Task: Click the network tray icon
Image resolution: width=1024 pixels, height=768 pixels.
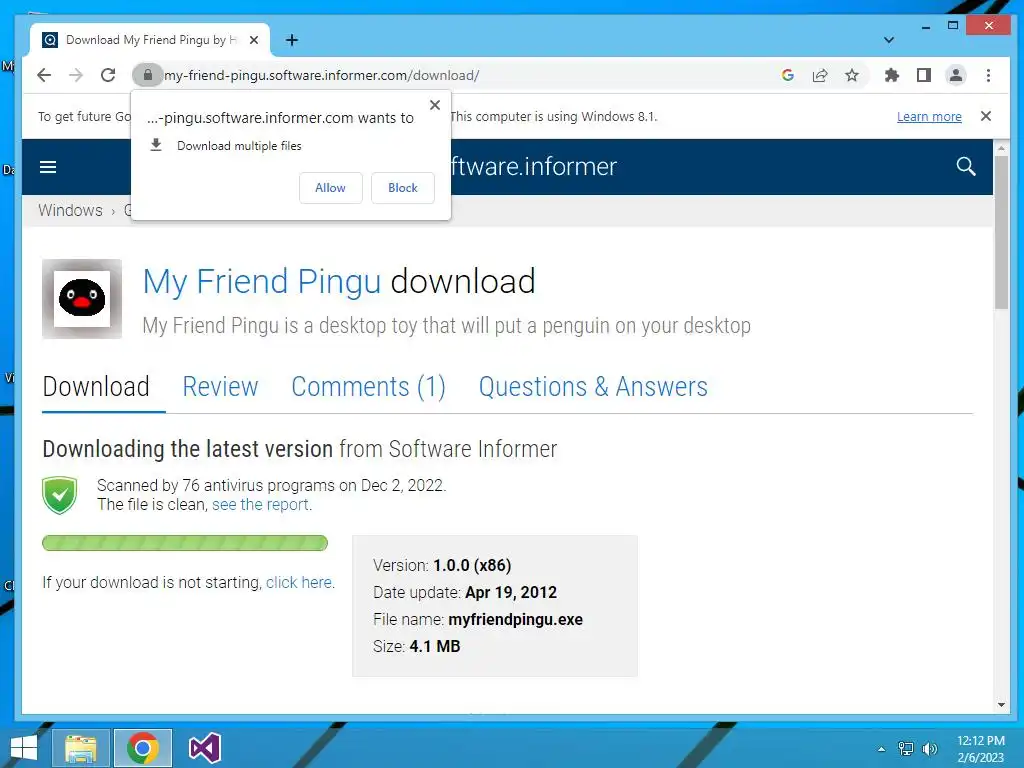Action: coord(906,749)
